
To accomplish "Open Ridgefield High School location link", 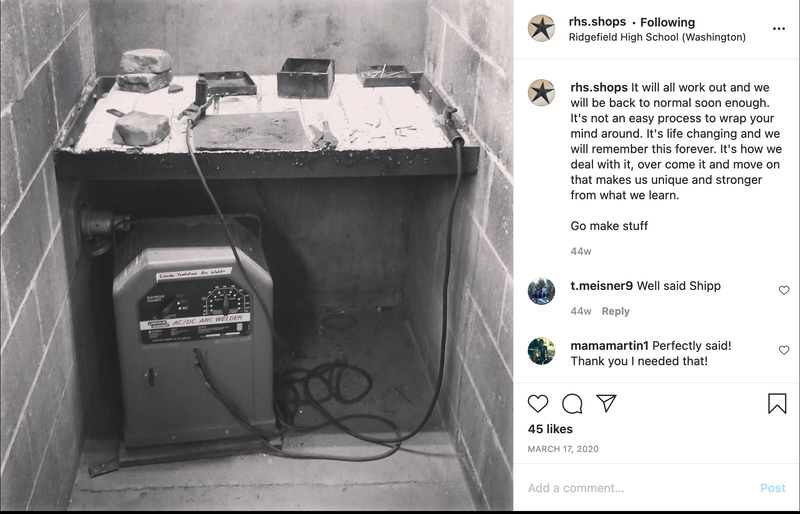I will click(x=657, y=37).
